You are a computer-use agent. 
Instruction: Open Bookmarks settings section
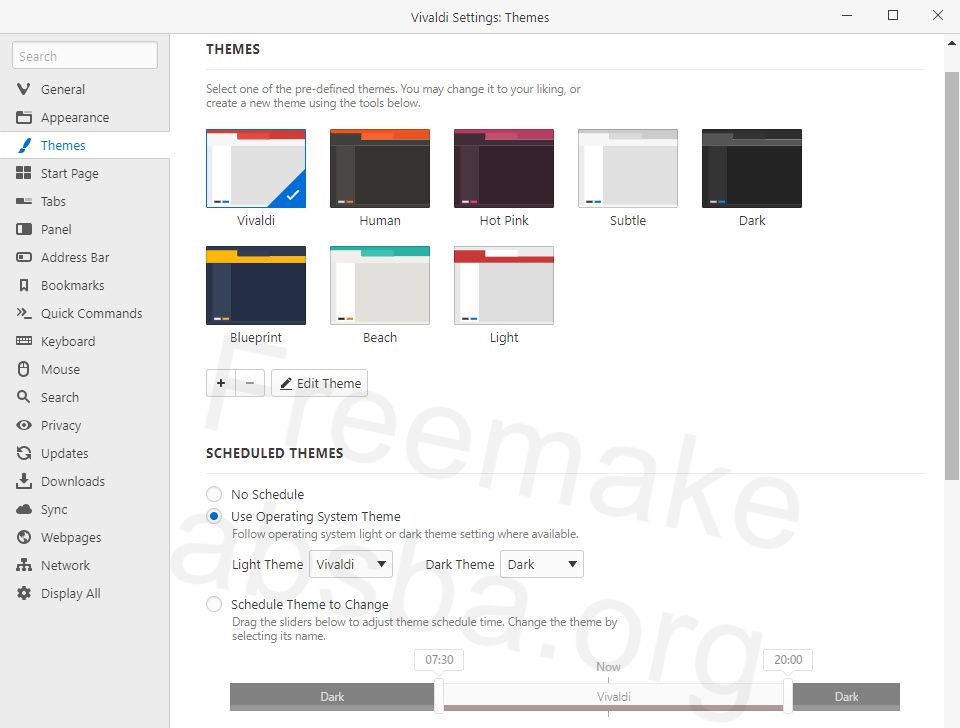point(84,285)
